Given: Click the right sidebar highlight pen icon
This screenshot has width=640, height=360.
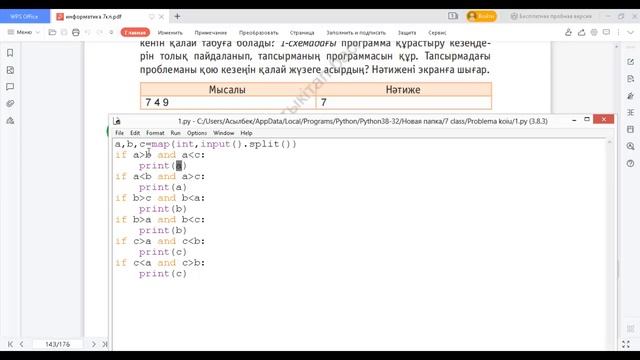Looking at the screenshot, I should tap(631, 96).
